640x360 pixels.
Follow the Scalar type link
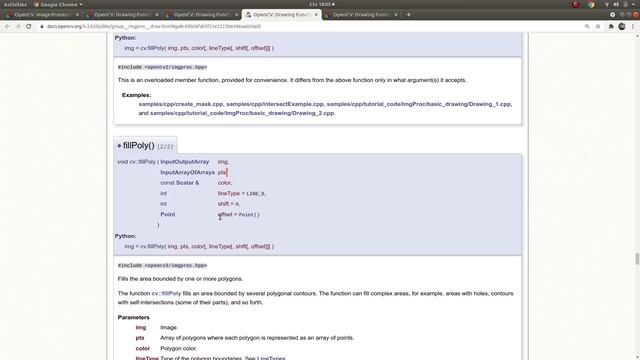coord(184,183)
